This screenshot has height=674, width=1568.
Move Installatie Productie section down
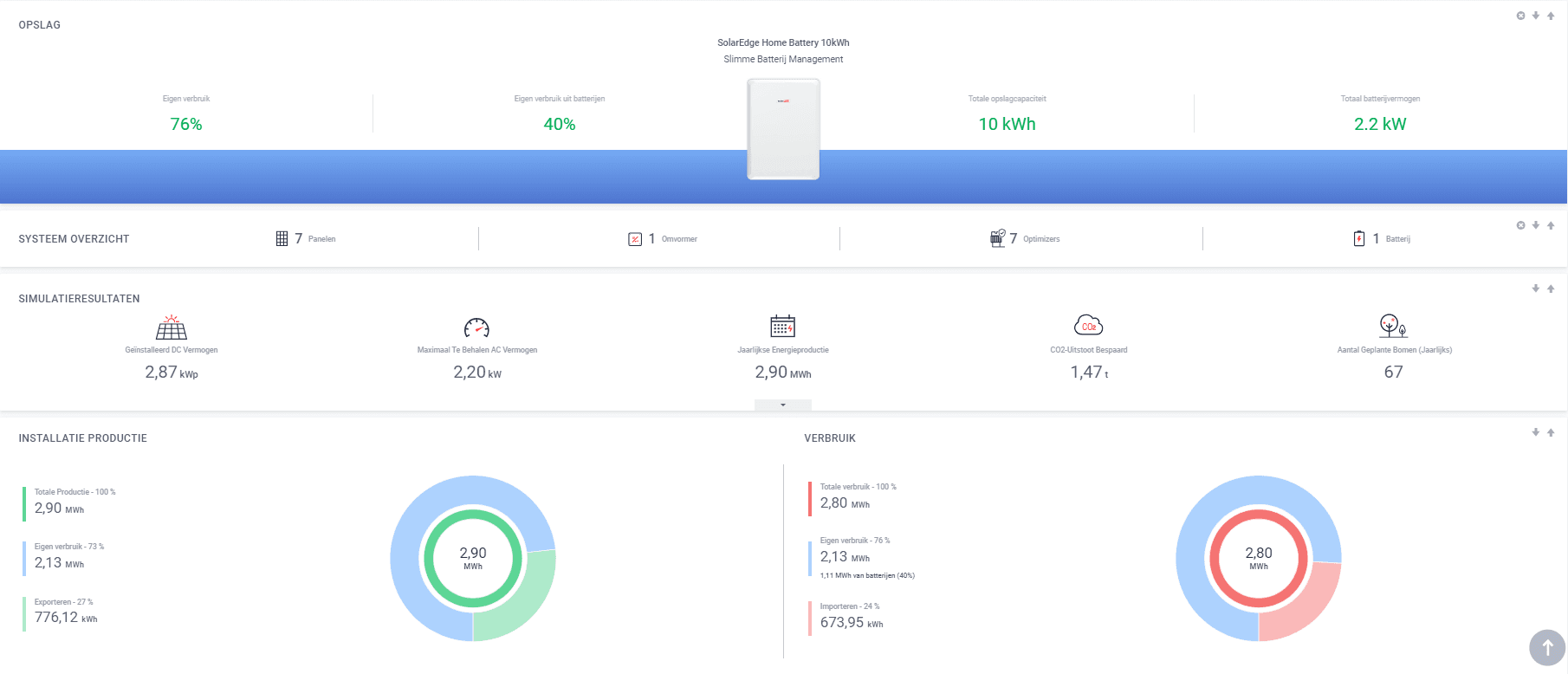pyautogui.click(x=1536, y=432)
